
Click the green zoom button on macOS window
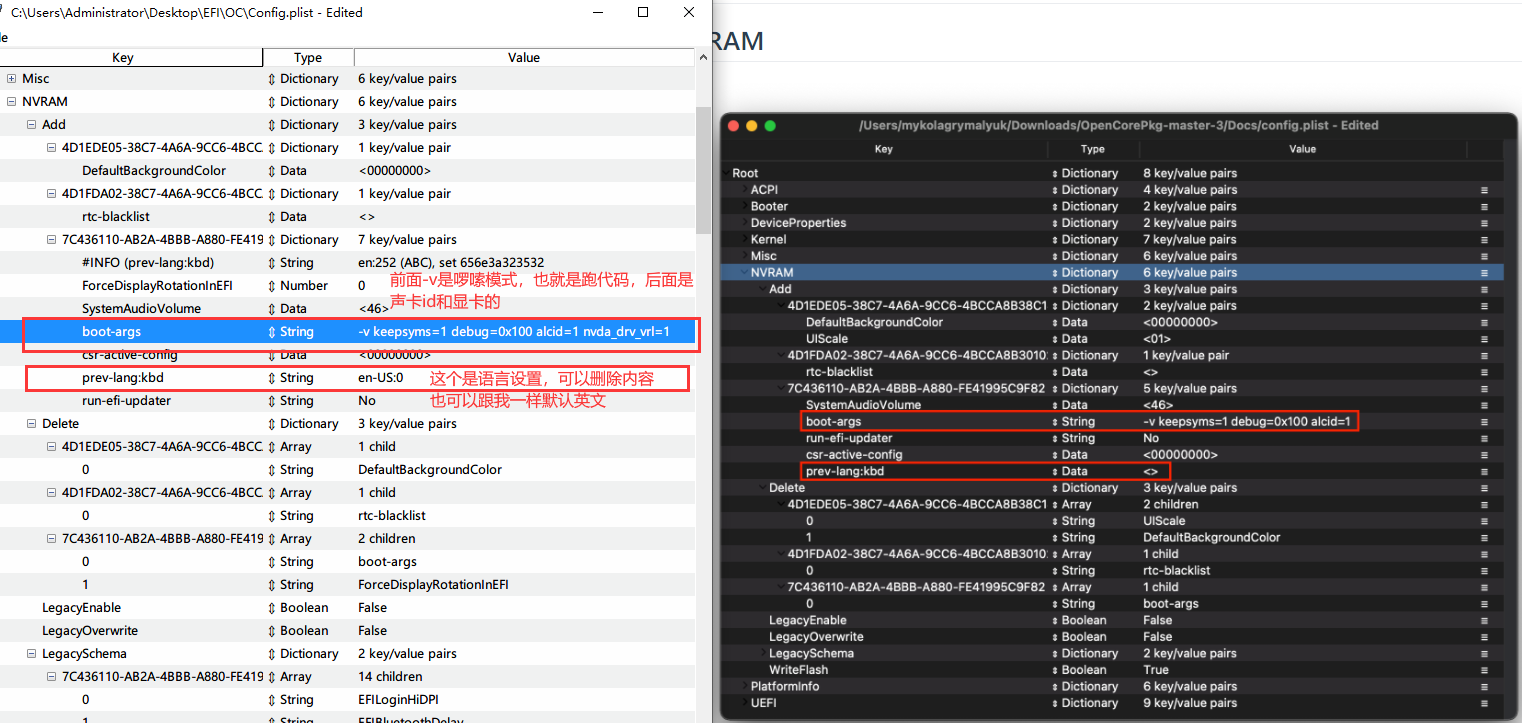769,126
